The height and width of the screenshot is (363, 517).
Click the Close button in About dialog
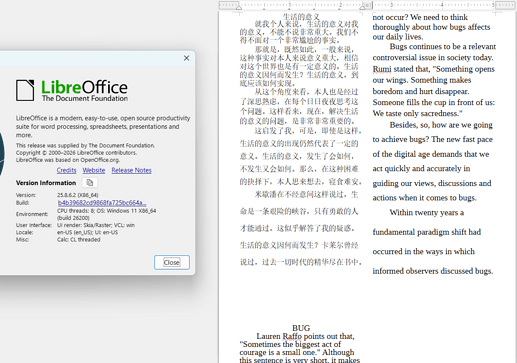click(172, 262)
